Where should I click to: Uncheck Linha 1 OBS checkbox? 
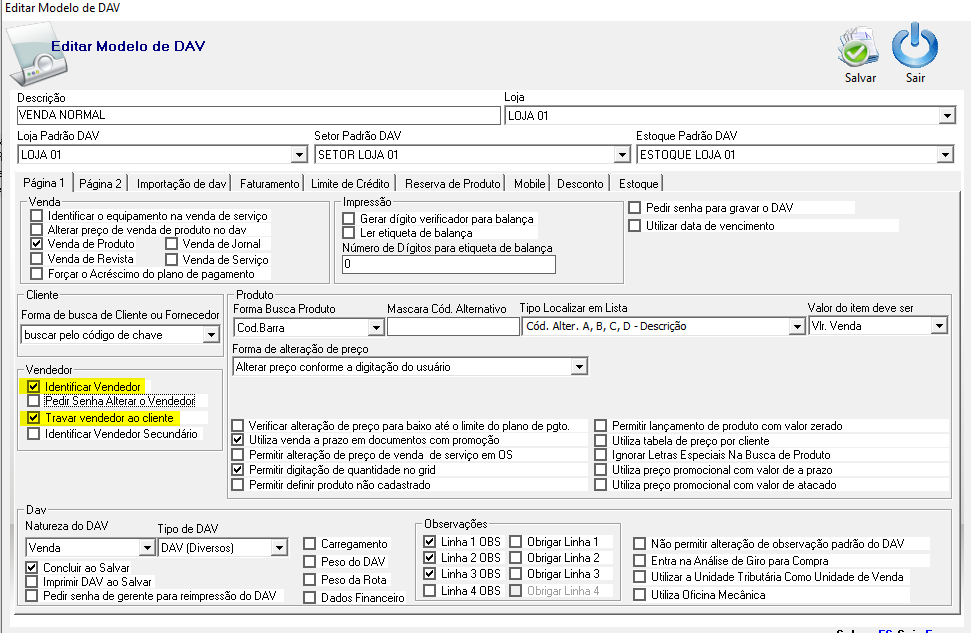coord(430,542)
